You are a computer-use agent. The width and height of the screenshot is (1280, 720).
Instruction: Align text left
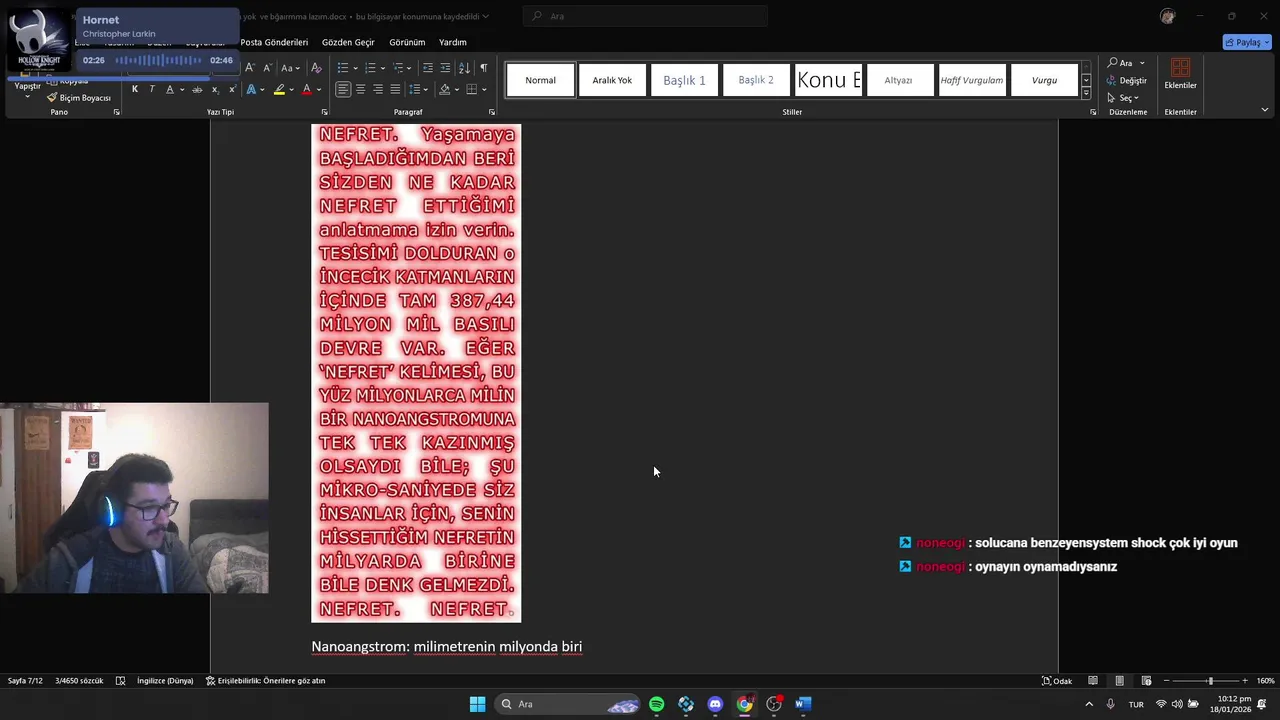coord(343,89)
